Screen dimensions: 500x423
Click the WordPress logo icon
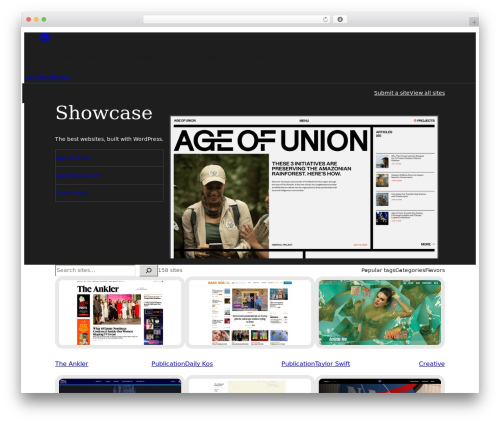click(x=45, y=38)
